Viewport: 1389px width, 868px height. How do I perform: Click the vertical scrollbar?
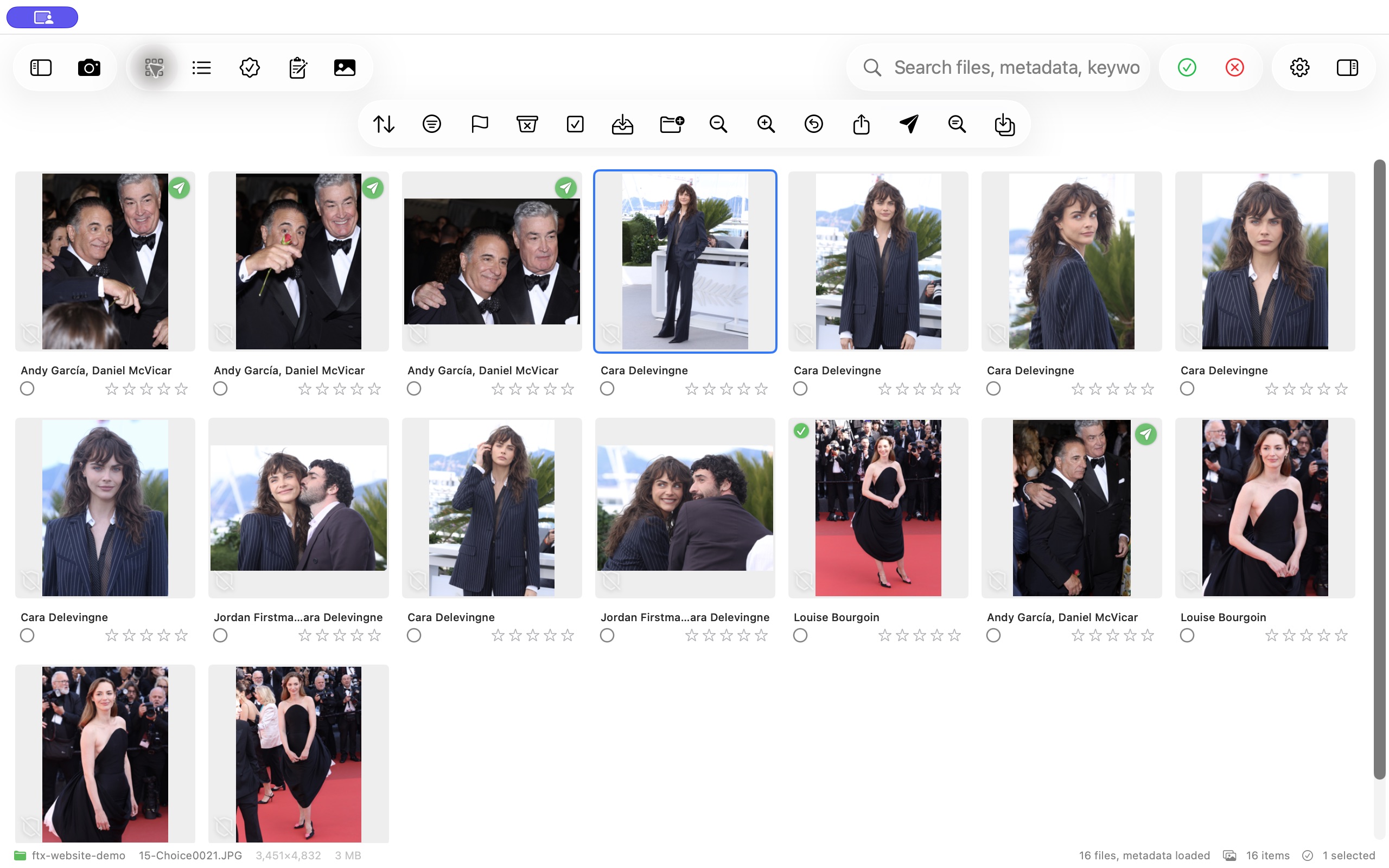[1379, 470]
